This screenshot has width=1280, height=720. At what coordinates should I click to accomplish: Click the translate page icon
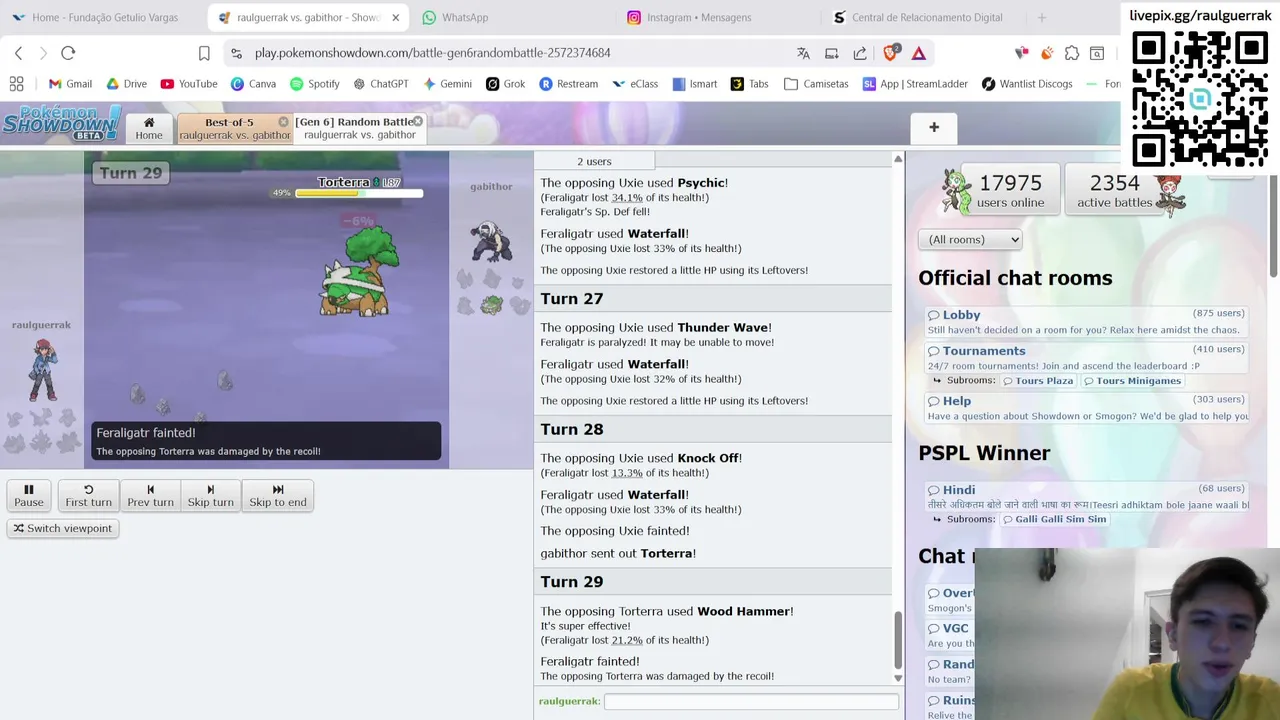pyautogui.click(x=803, y=53)
